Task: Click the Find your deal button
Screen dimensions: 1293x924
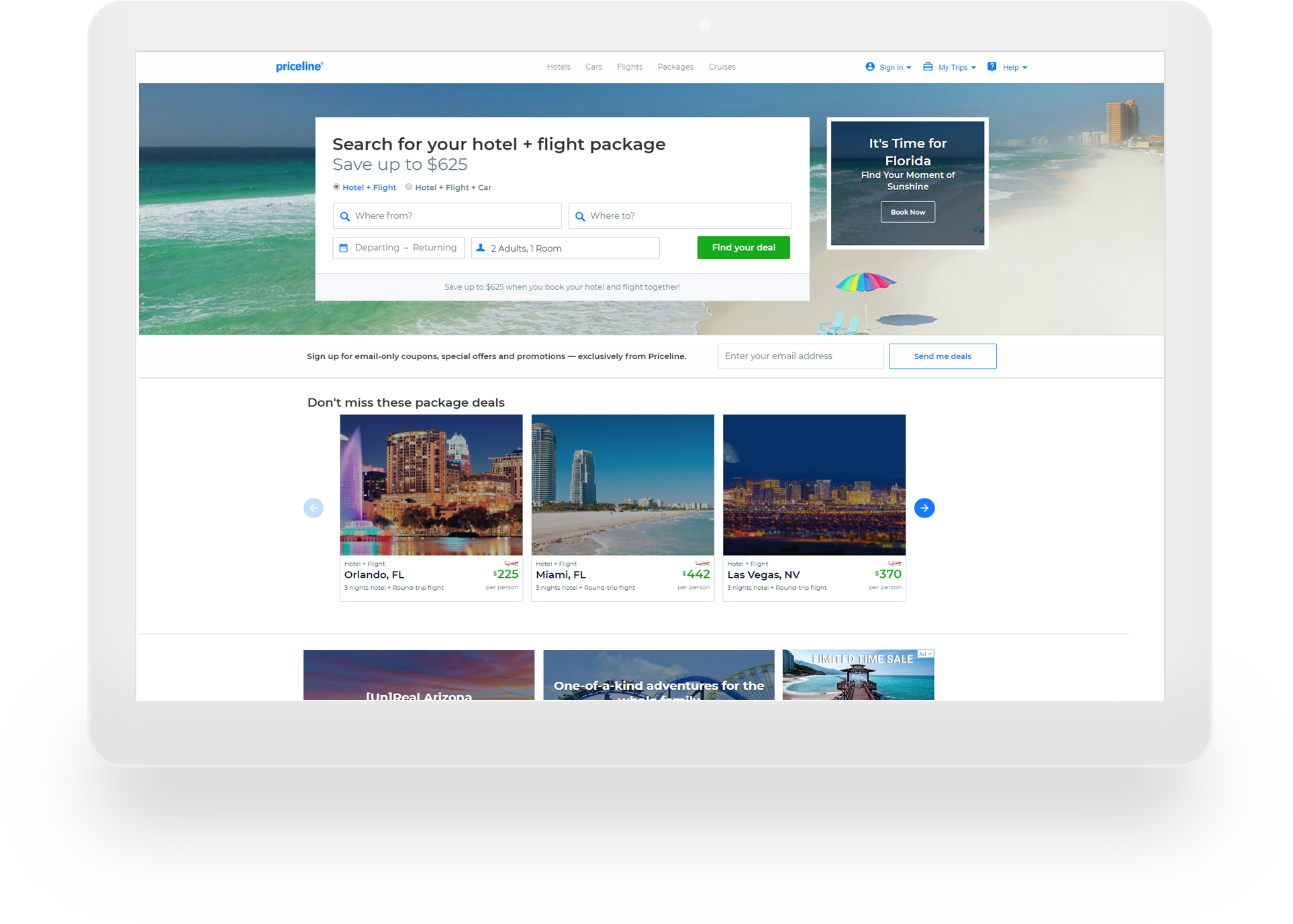Action: click(743, 248)
